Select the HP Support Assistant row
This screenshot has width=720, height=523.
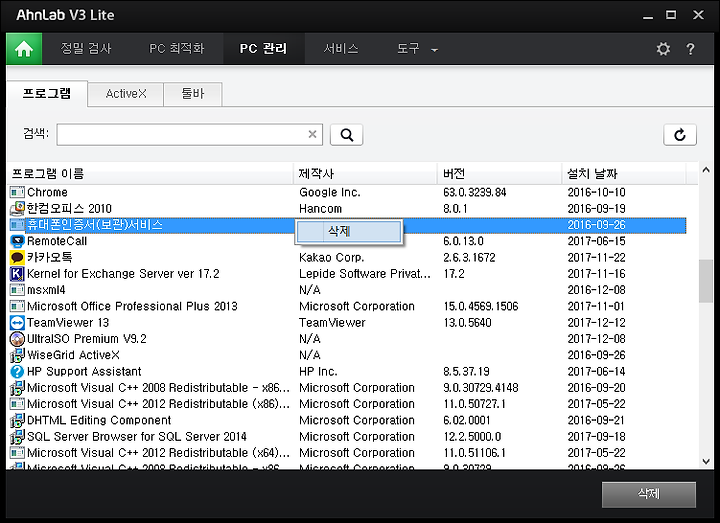[x=348, y=371]
